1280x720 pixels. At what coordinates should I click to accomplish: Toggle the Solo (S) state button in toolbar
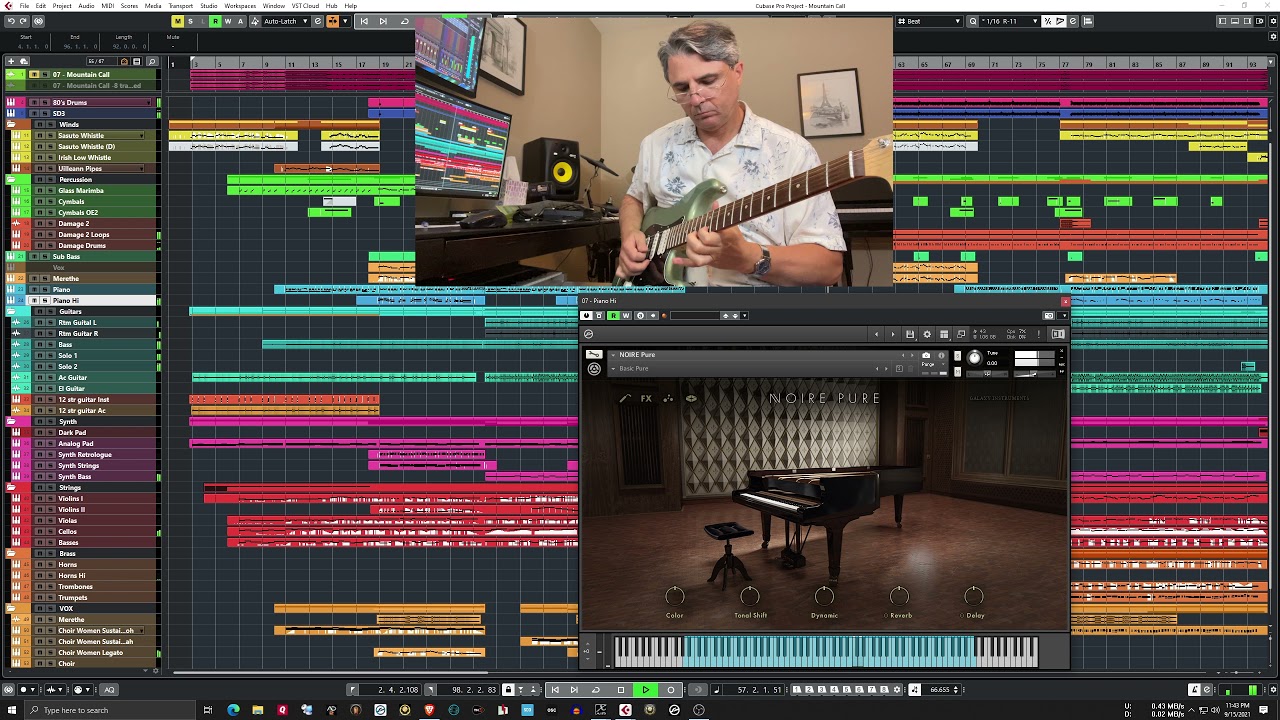point(190,21)
